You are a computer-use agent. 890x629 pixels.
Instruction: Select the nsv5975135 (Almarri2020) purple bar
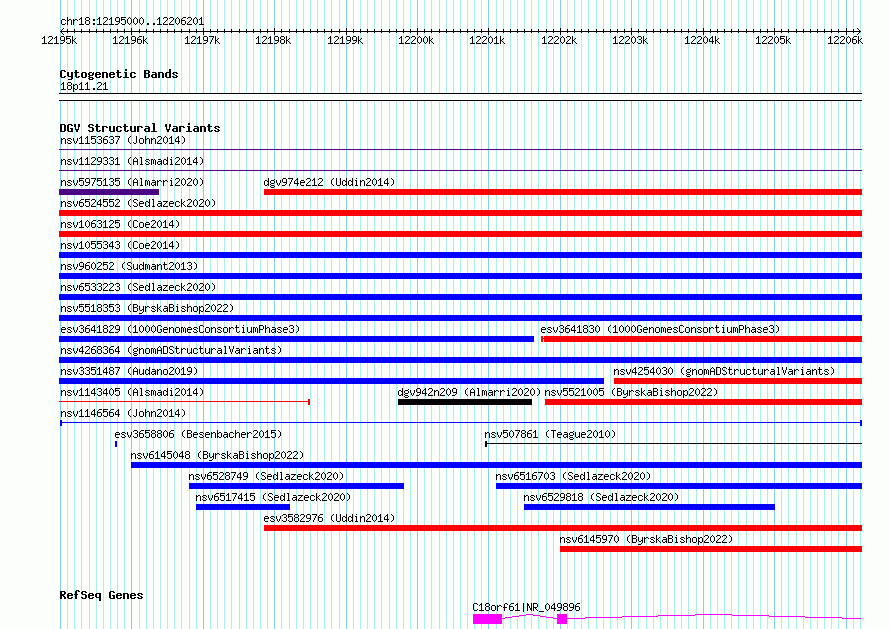click(x=109, y=192)
